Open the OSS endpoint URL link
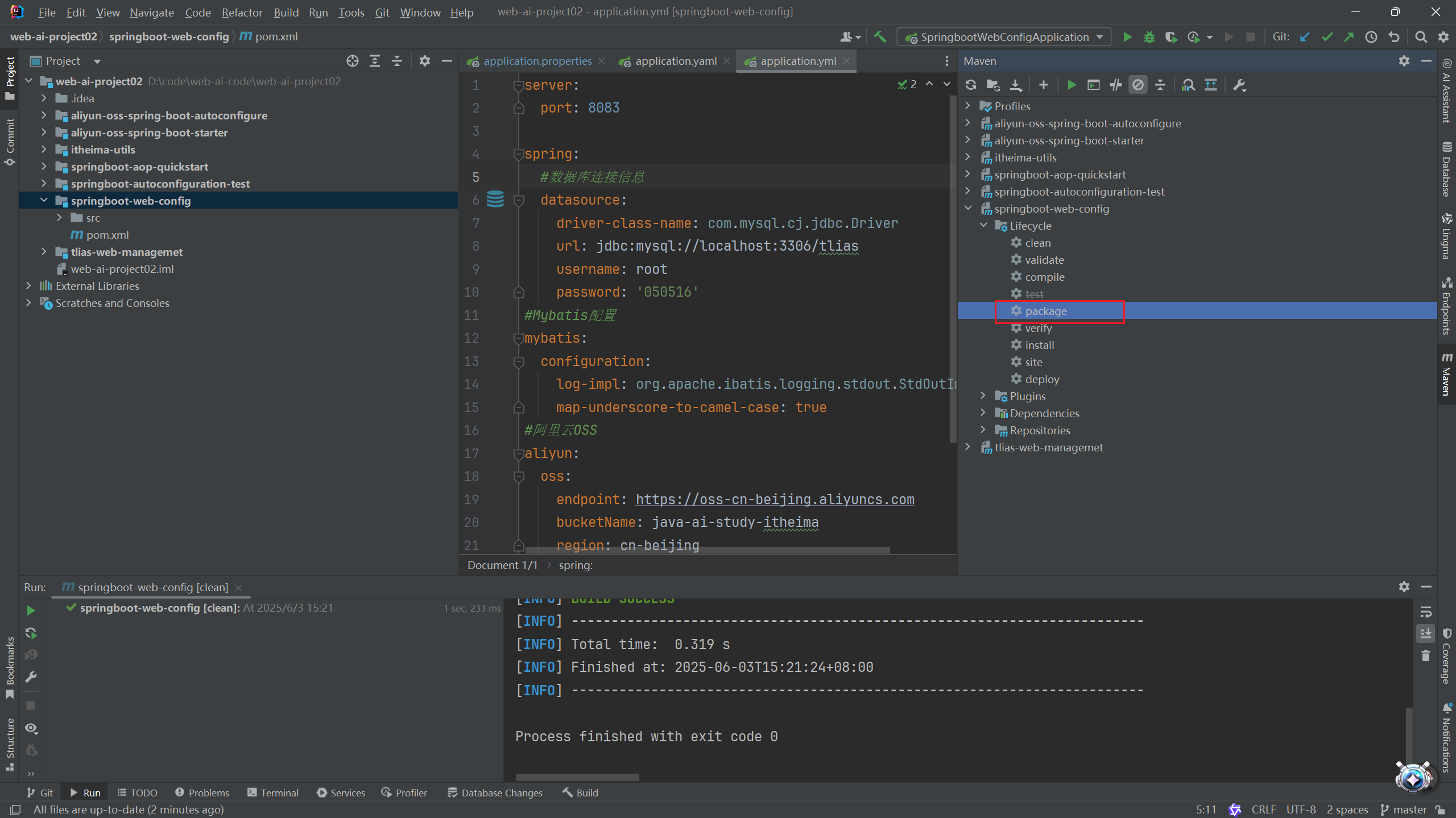Image resolution: width=1456 pixels, height=818 pixels. point(775,499)
